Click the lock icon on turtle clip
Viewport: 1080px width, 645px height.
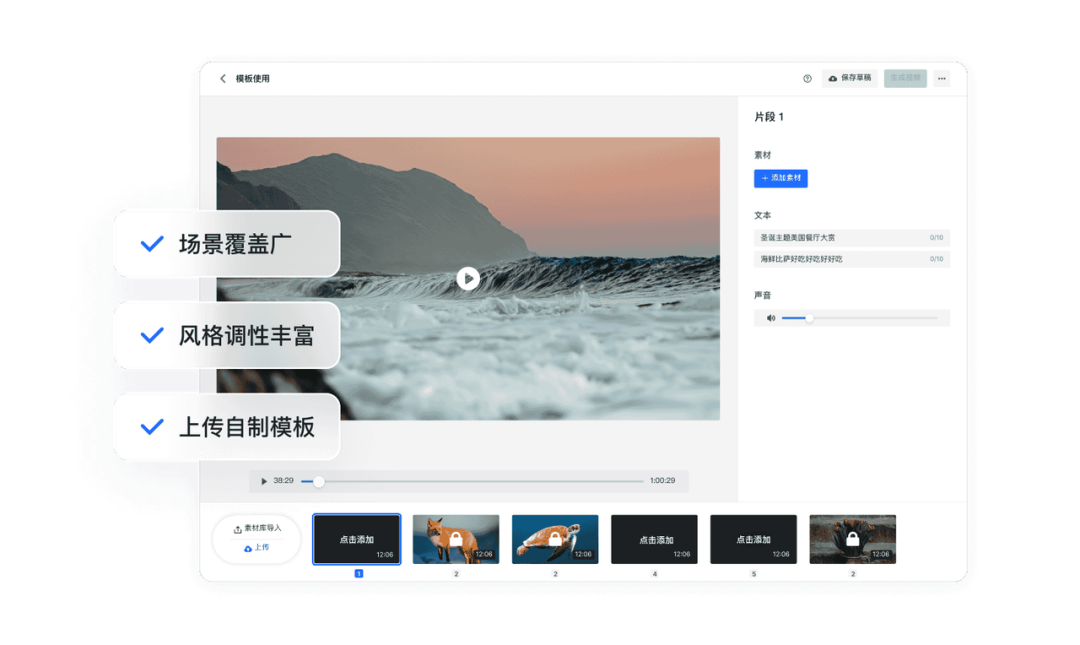point(555,540)
